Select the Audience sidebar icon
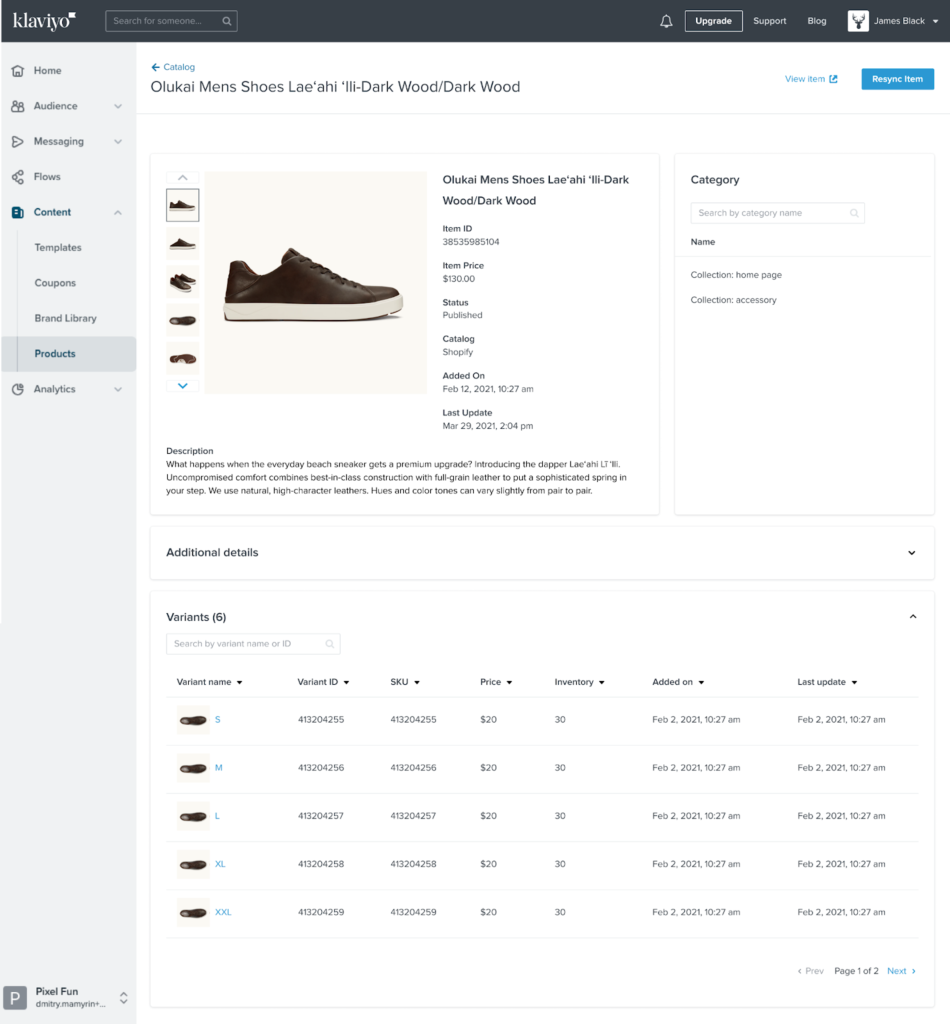This screenshot has width=950, height=1024. (x=16, y=105)
